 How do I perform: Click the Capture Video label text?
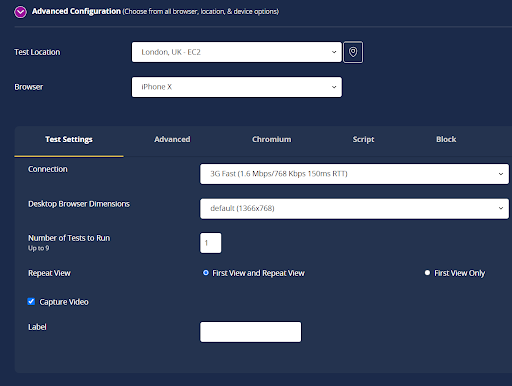(64, 302)
